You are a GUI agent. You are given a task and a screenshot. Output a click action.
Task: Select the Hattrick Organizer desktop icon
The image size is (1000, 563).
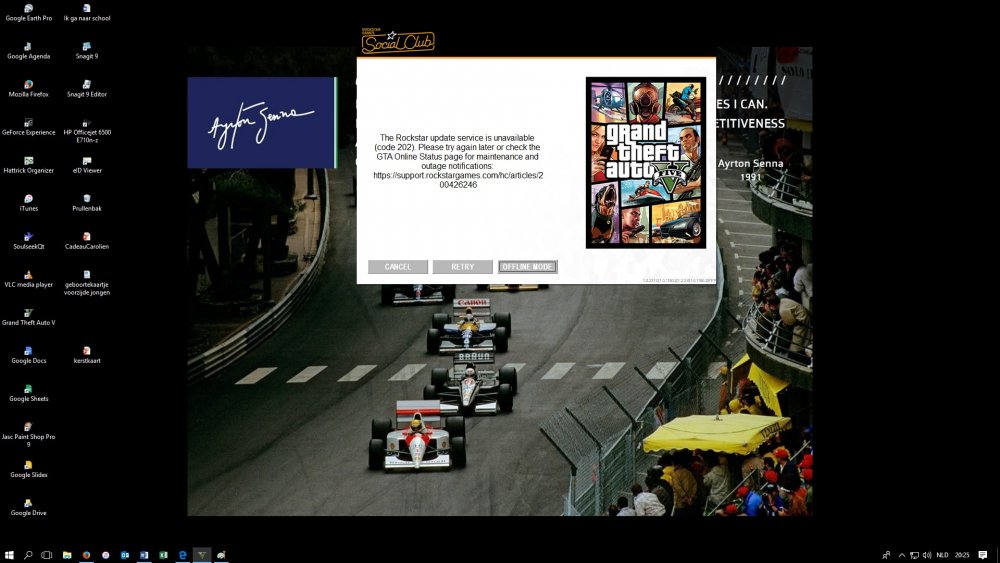[29, 165]
